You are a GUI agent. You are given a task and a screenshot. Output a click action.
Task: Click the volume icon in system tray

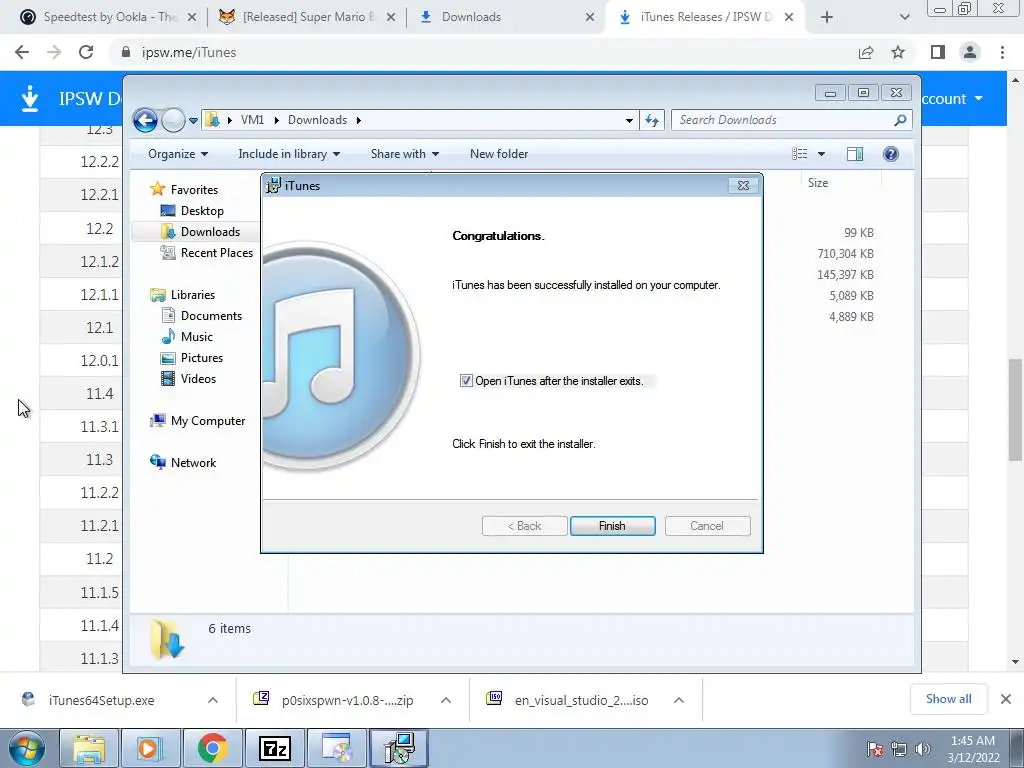coord(922,749)
